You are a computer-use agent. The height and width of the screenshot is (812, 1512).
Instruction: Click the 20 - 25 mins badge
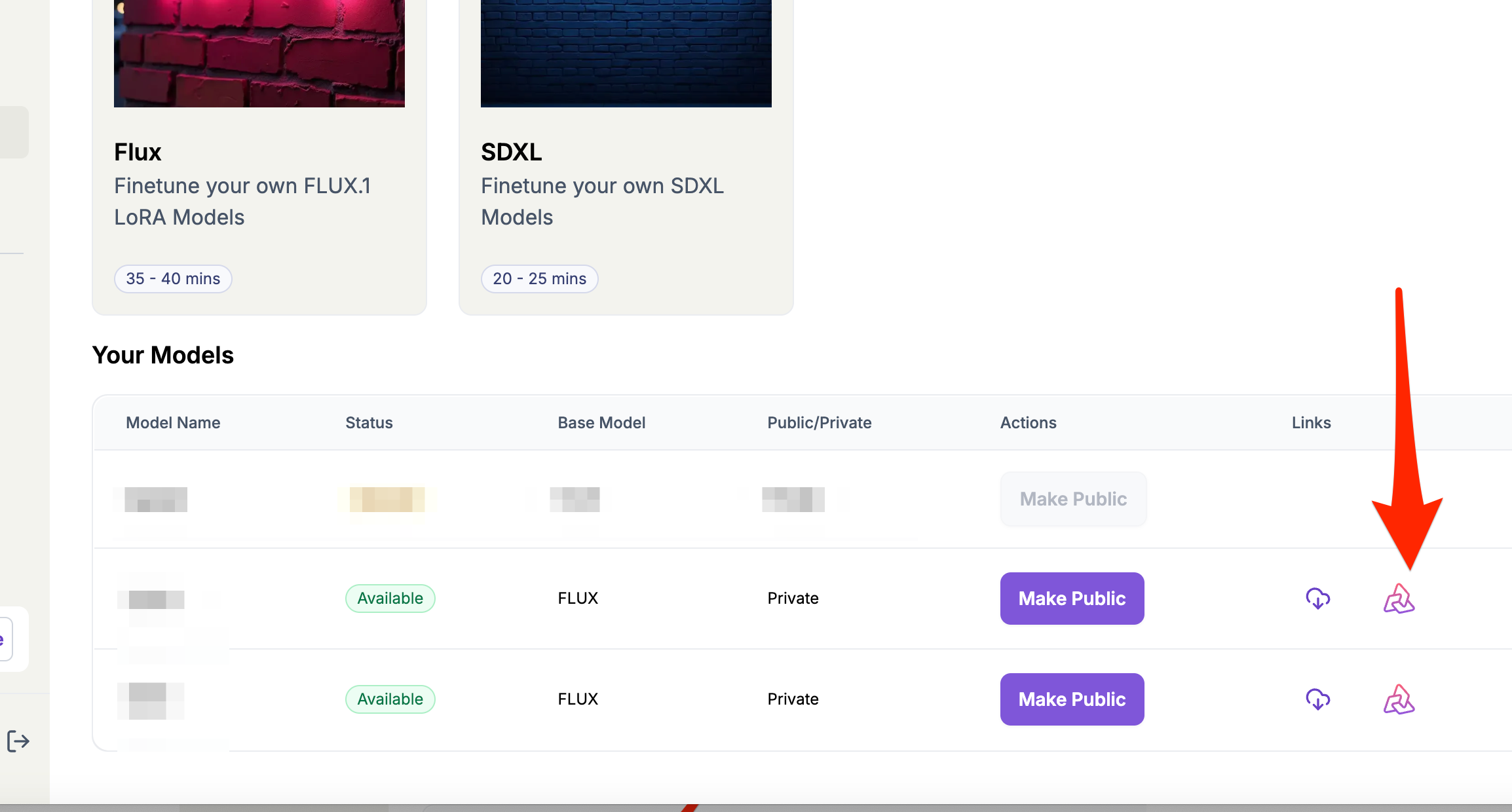[x=539, y=279]
